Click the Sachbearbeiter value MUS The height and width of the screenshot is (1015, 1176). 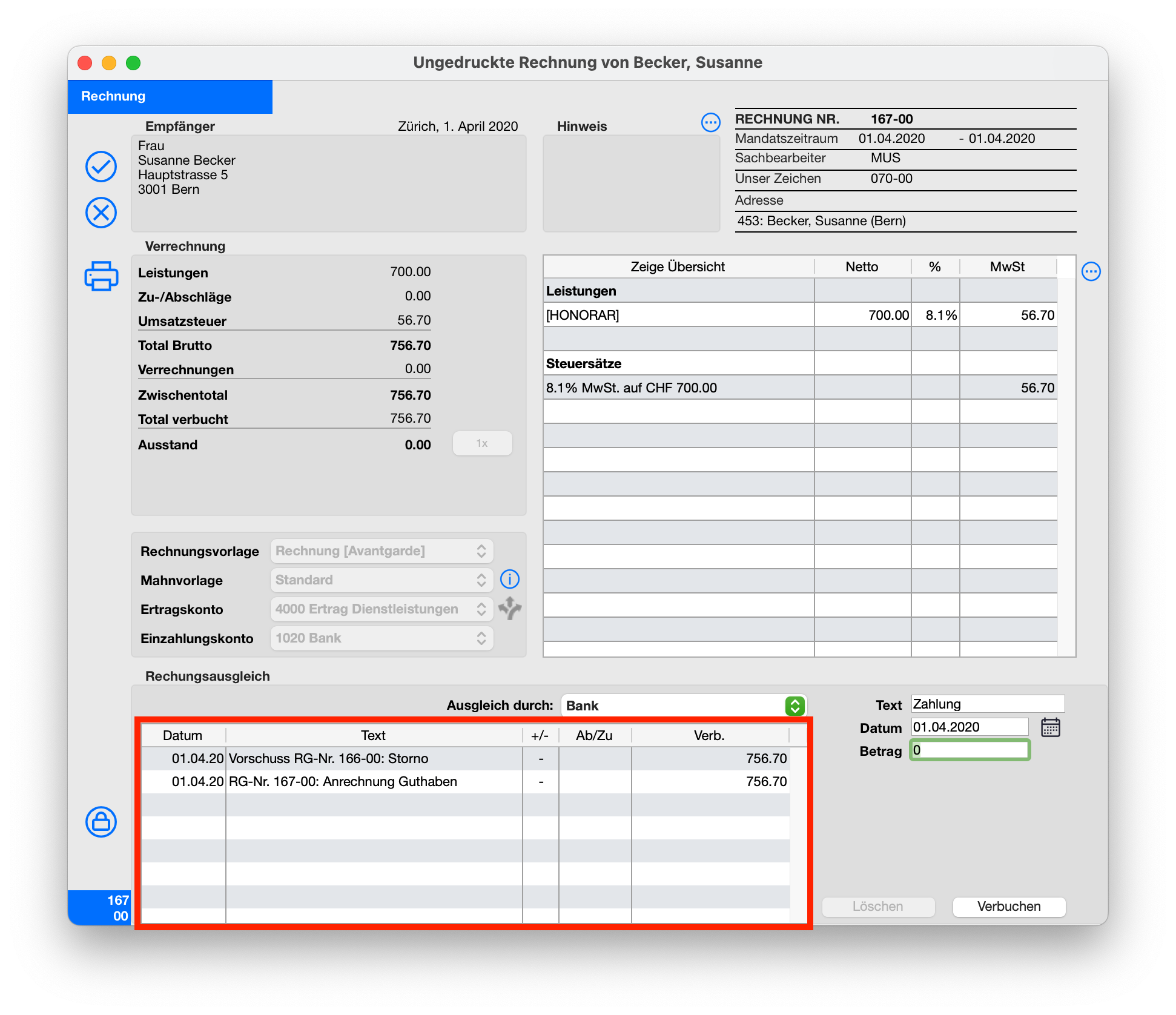[x=885, y=157]
